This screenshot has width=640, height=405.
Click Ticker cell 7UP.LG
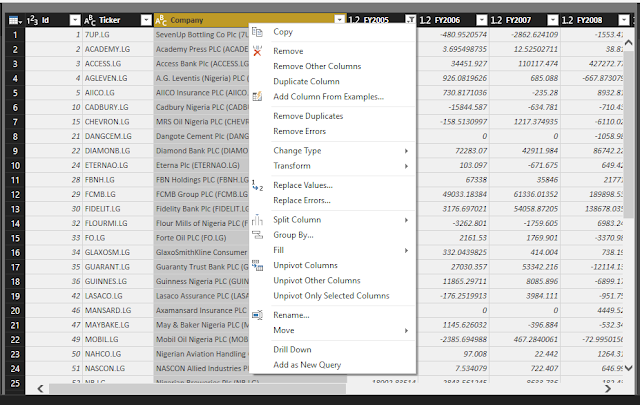(118, 35)
